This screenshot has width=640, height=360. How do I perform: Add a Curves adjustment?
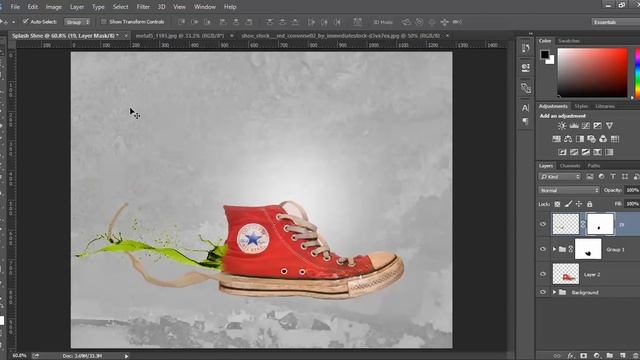click(x=586, y=126)
